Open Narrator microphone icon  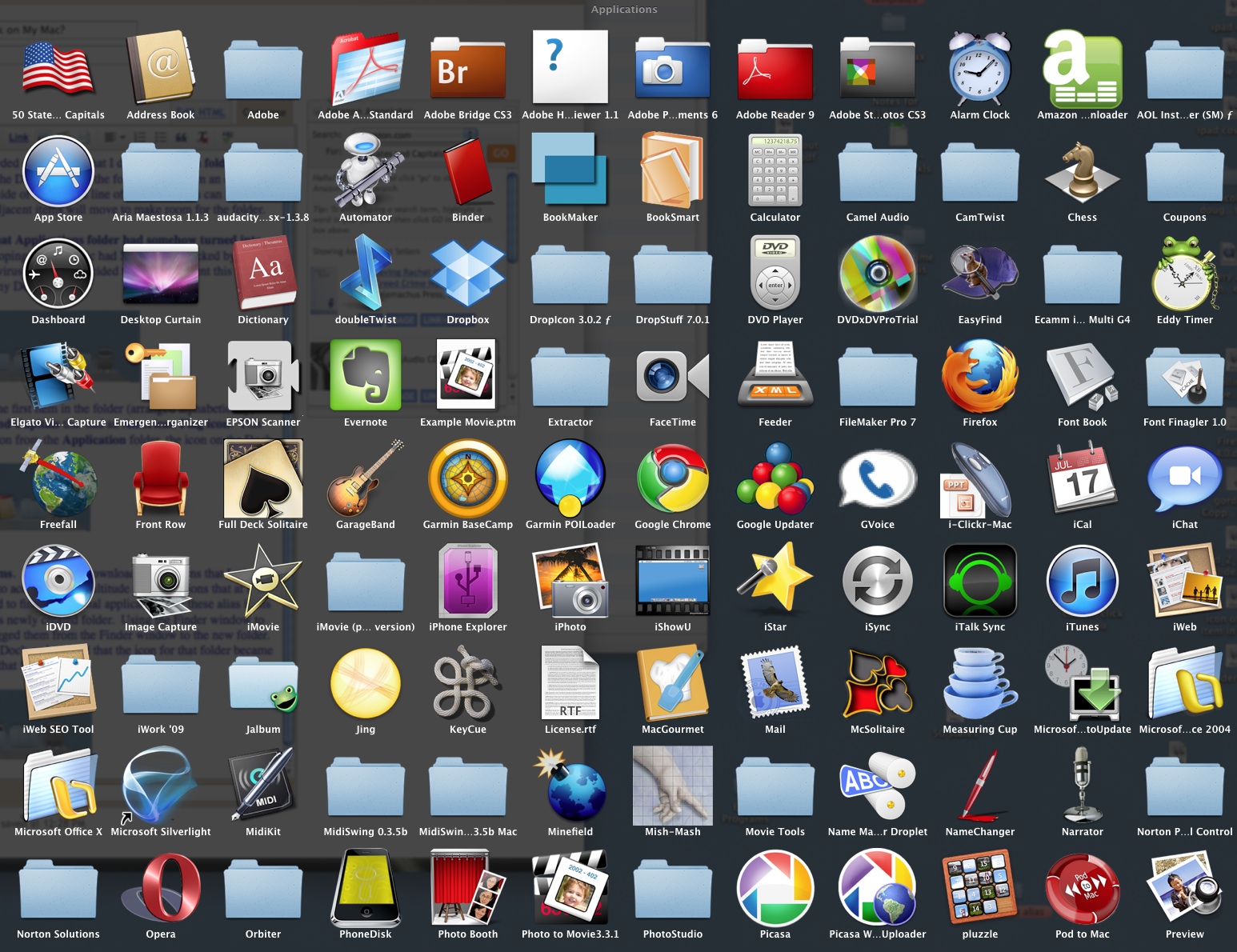tap(1083, 785)
